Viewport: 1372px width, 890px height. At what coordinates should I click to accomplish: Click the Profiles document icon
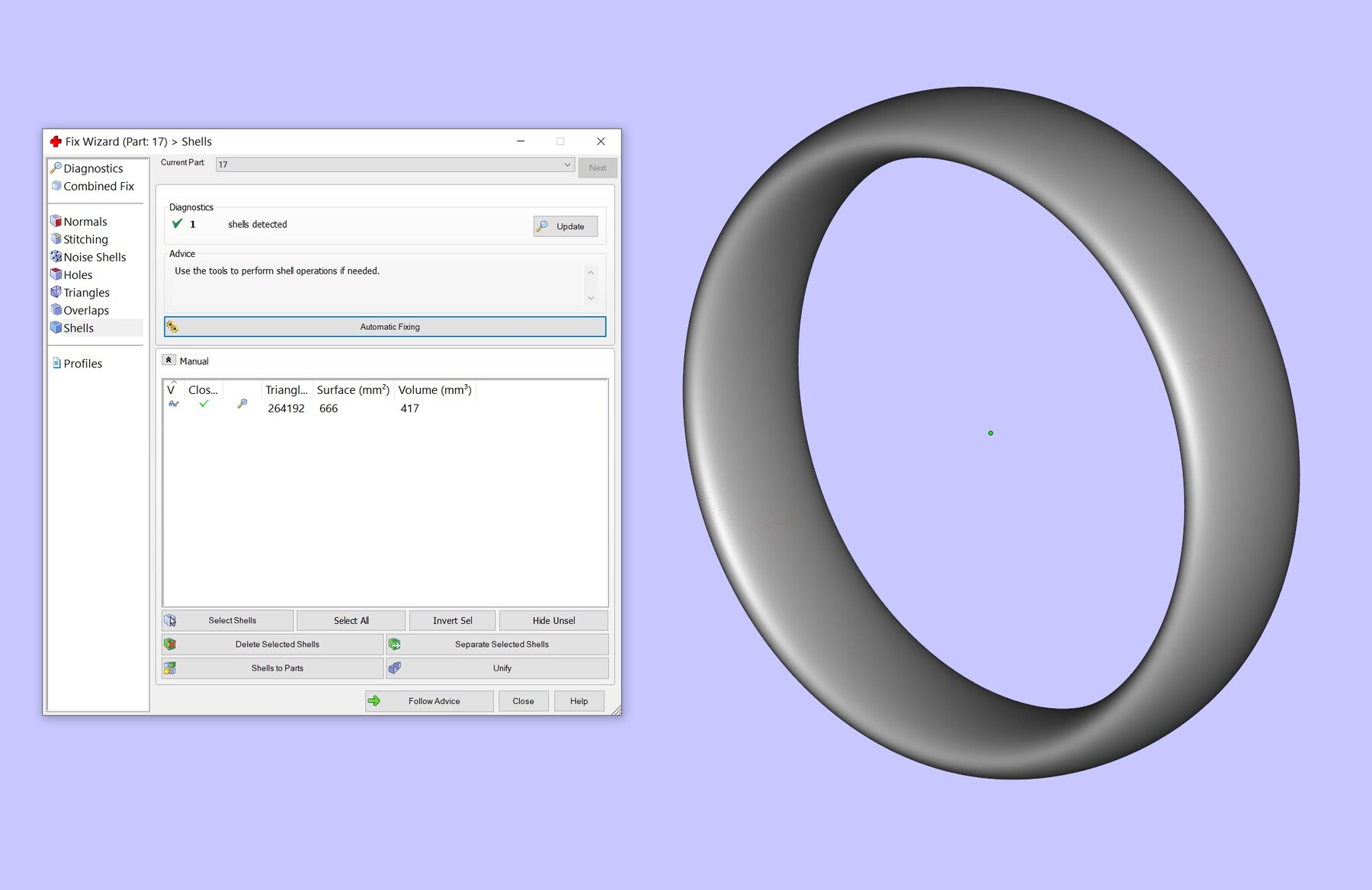[x=56, y=363]
